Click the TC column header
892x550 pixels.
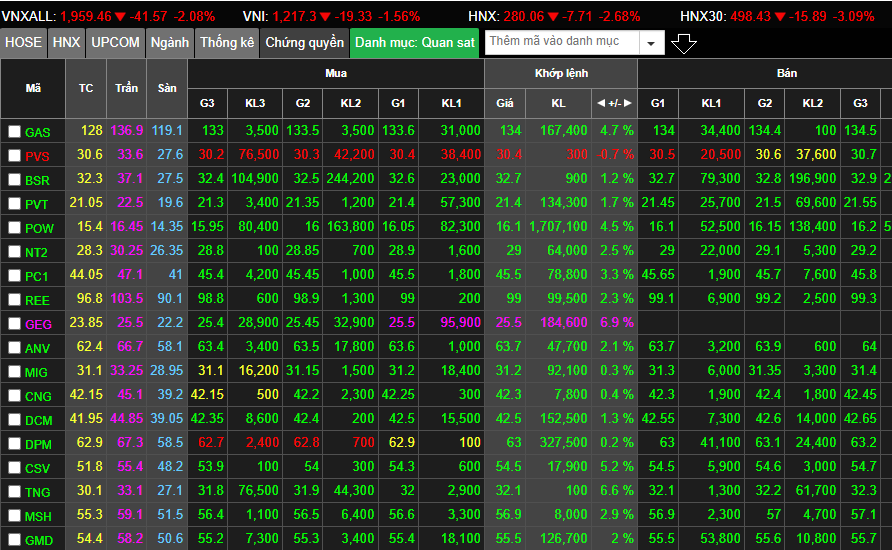point(86,88)
